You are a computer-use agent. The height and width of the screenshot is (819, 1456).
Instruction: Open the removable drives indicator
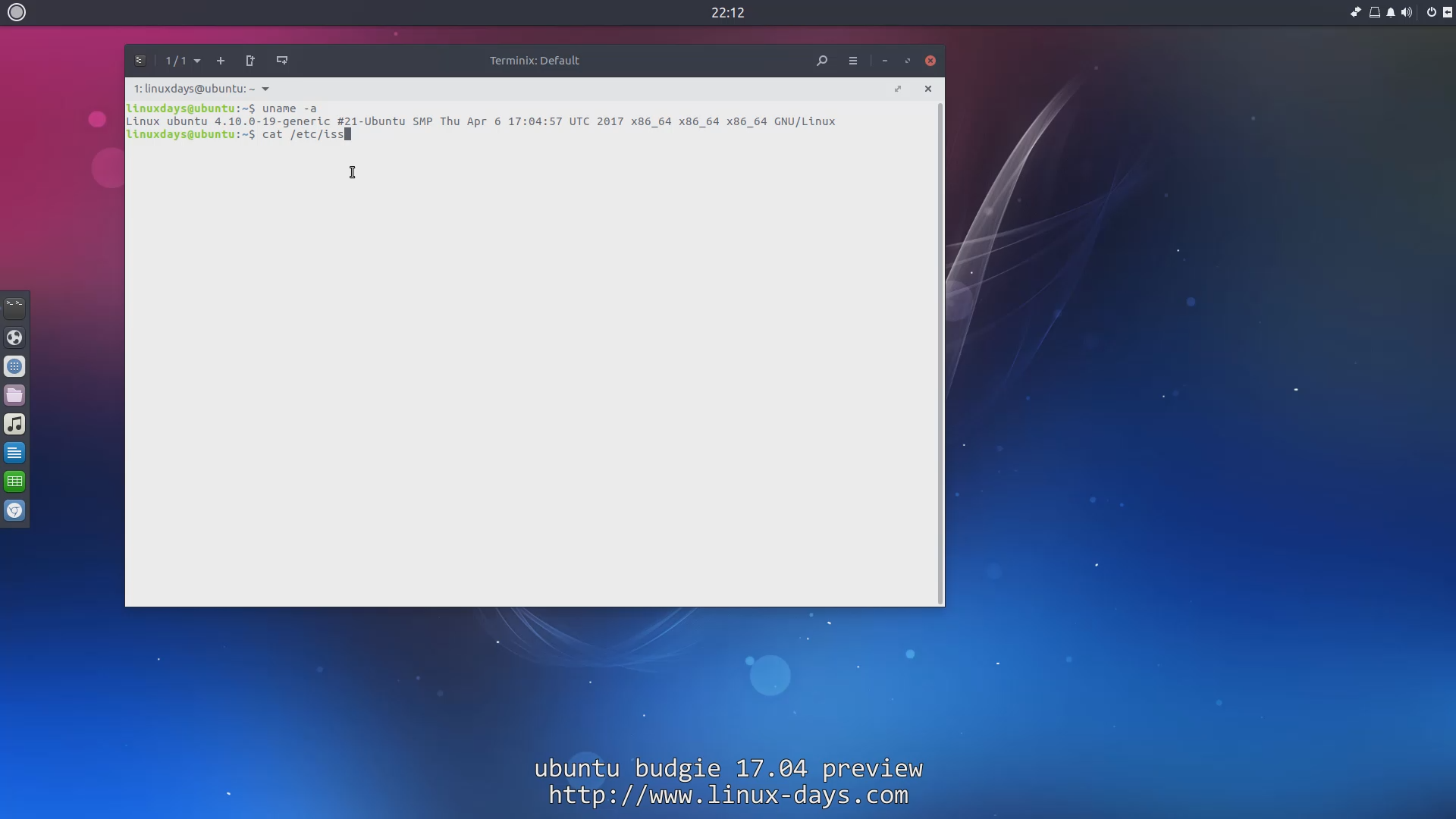(x=1374, y=12)
